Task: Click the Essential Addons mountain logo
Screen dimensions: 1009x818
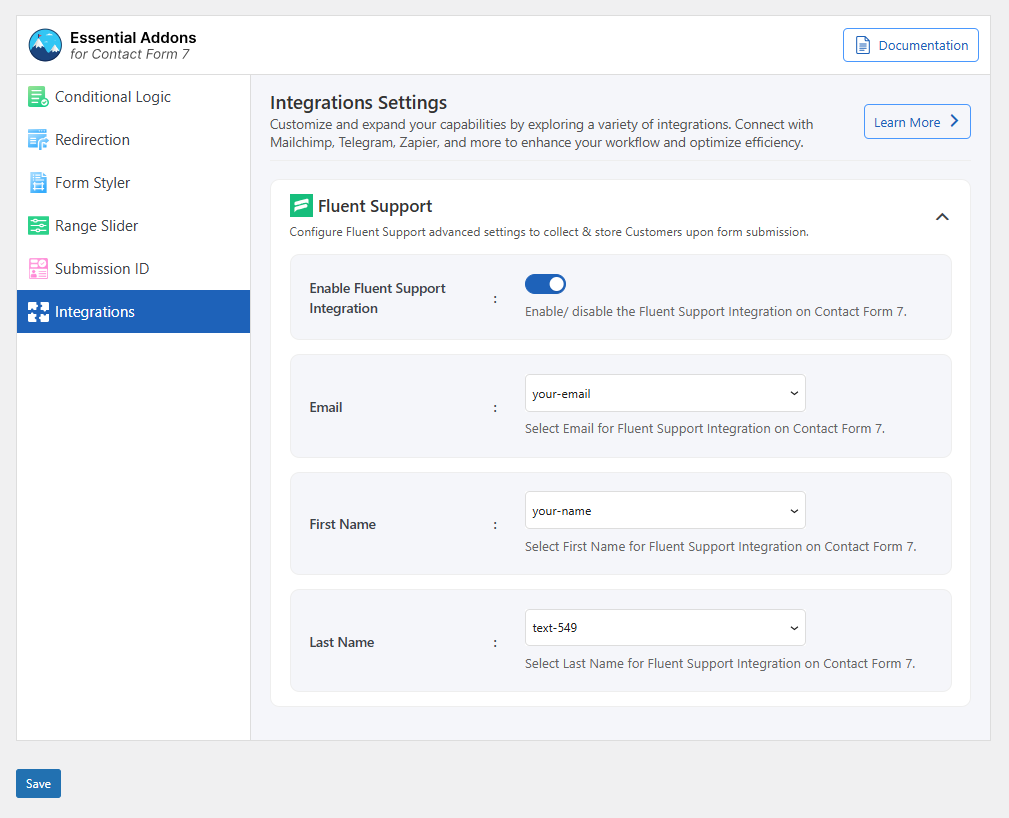Action: 45,45
